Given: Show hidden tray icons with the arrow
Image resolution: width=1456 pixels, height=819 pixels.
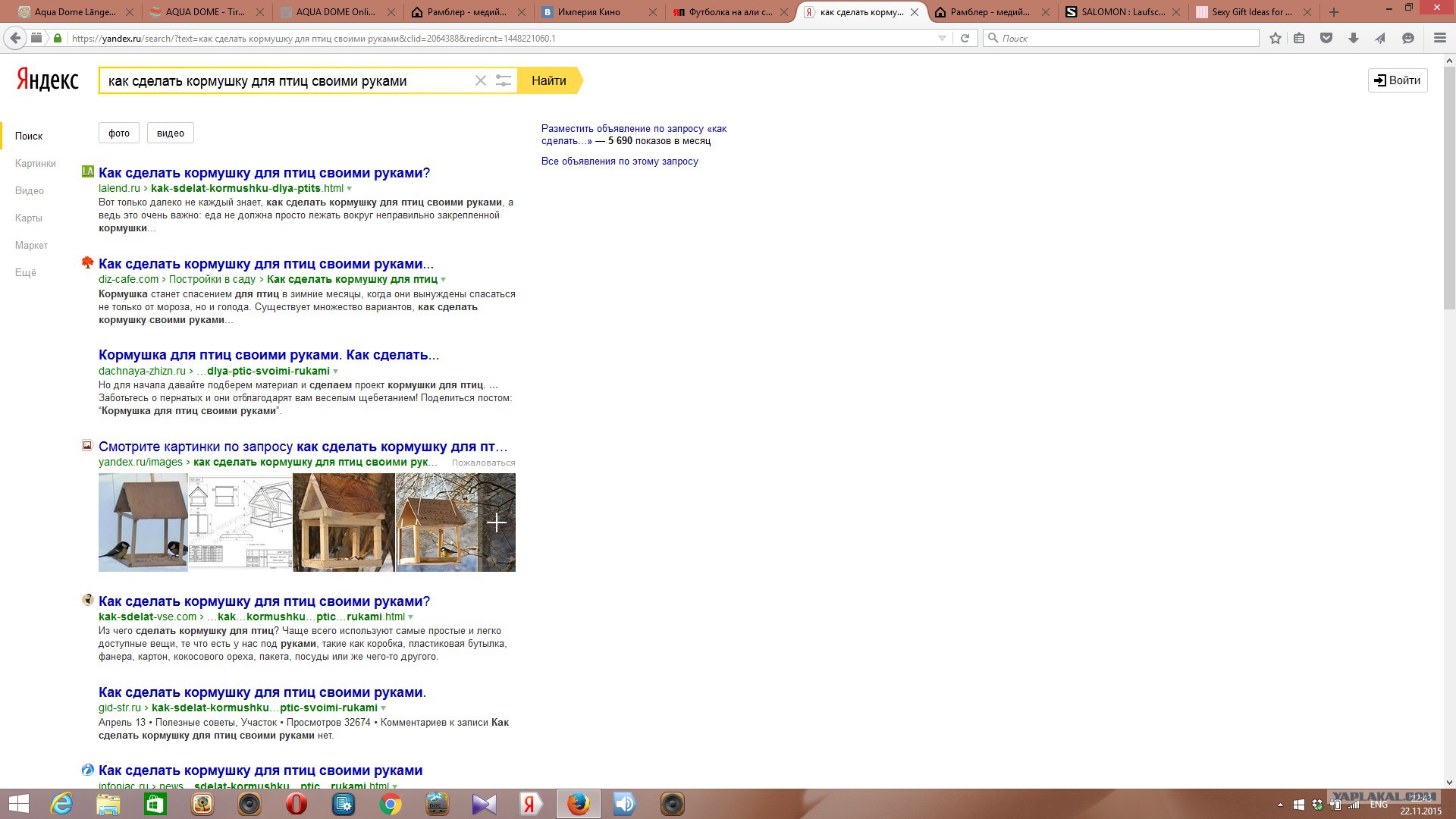Looking at the screenshot, I should tap(1280, 805).
